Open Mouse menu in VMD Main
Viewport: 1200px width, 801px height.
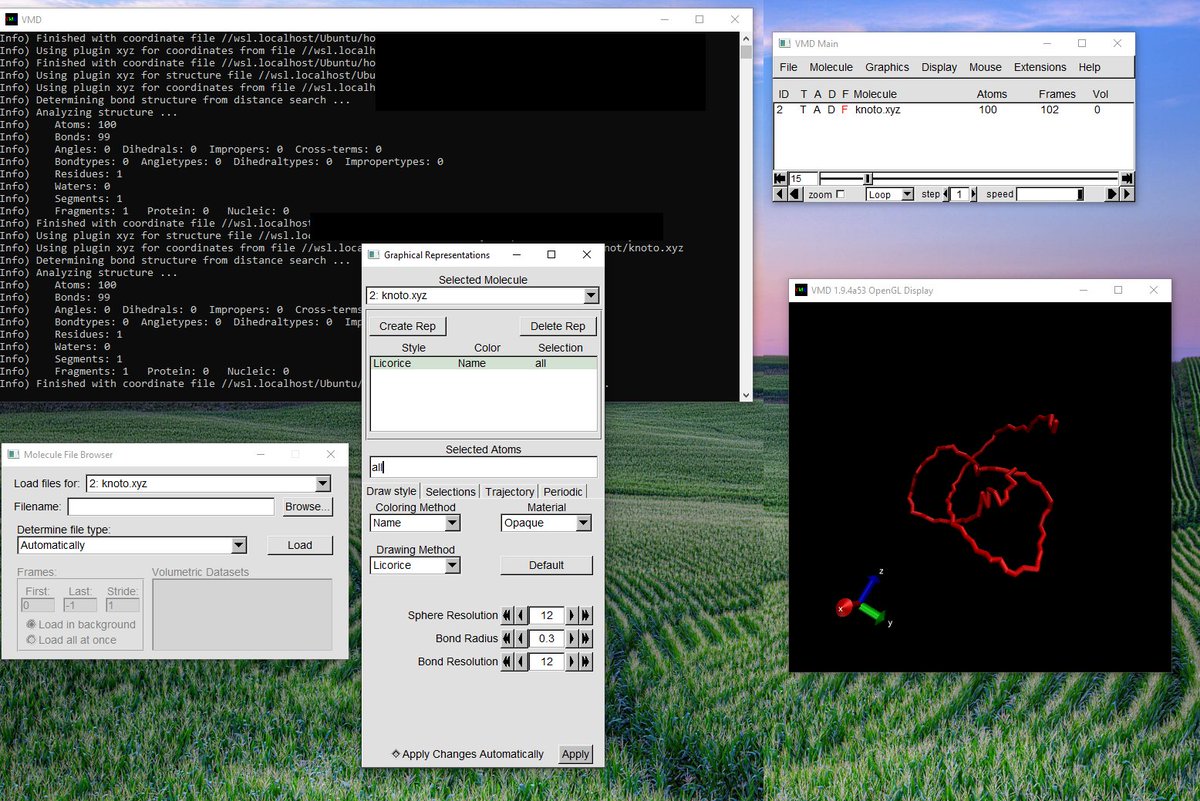985,67
